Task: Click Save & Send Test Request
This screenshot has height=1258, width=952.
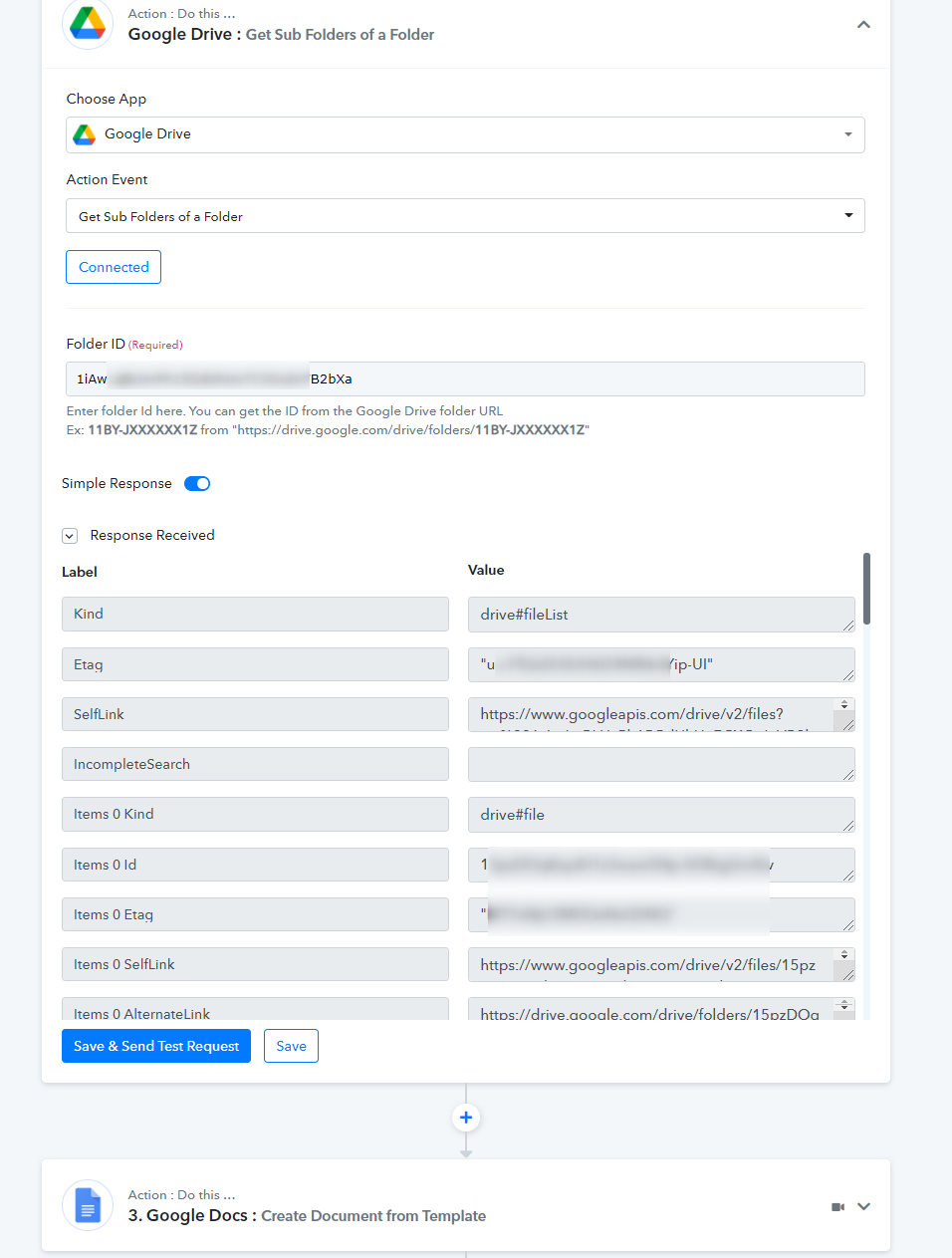Action: coord(156,1046)
